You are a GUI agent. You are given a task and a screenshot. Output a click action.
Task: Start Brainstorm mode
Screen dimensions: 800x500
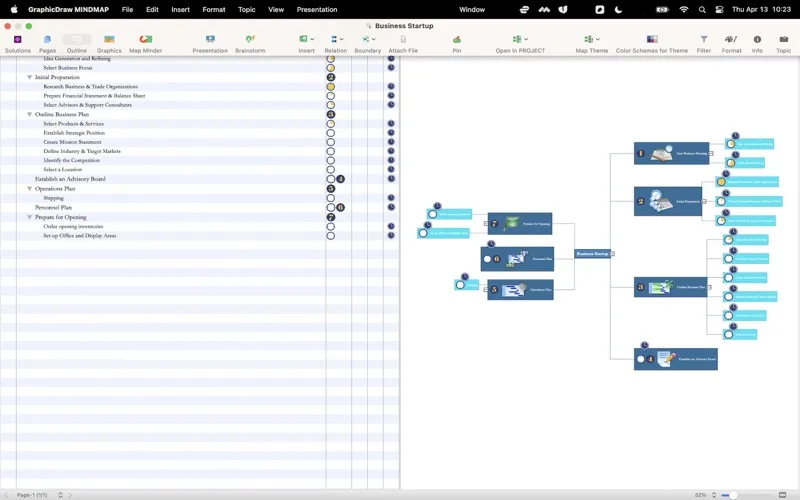[250, 44]
